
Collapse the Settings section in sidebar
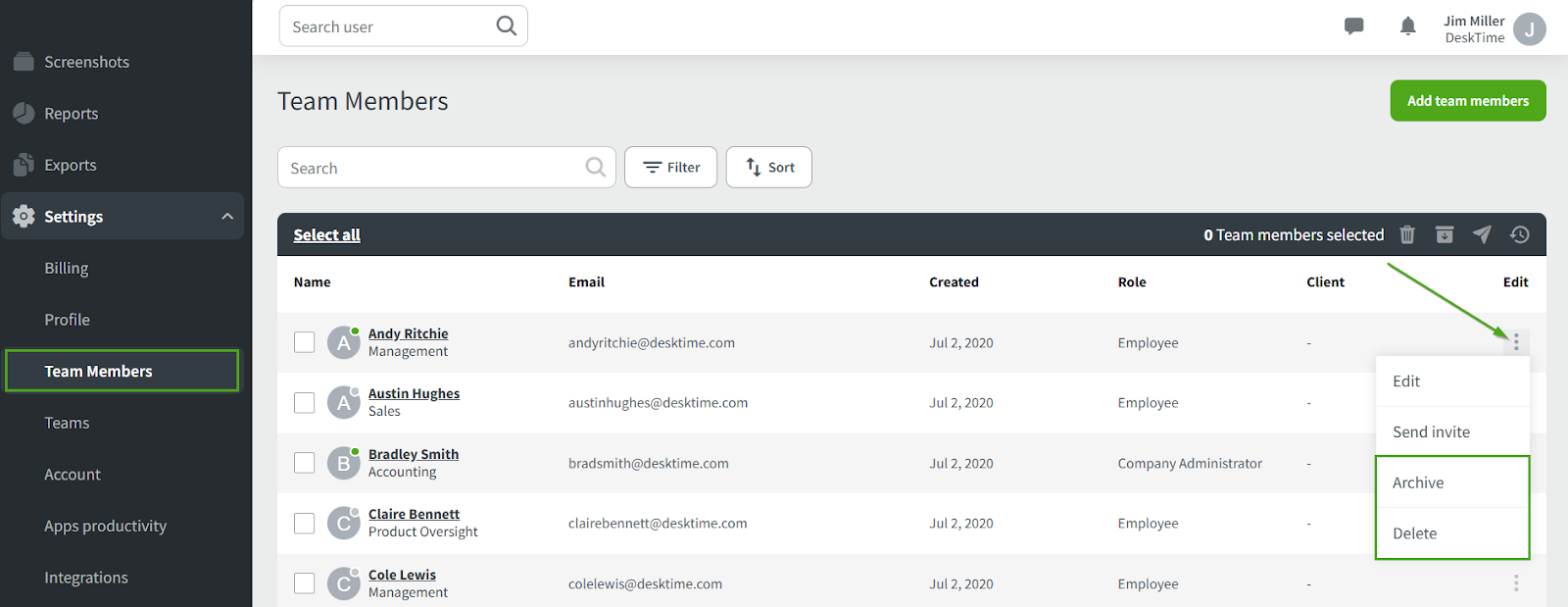tap(227, 217)
